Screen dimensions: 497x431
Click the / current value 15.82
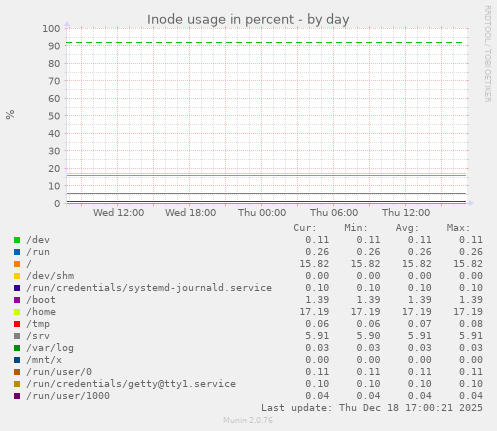coord(314,264)
